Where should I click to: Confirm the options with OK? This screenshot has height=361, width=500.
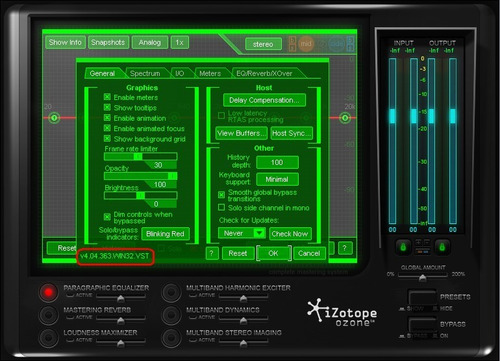click(x=273, y=253)
